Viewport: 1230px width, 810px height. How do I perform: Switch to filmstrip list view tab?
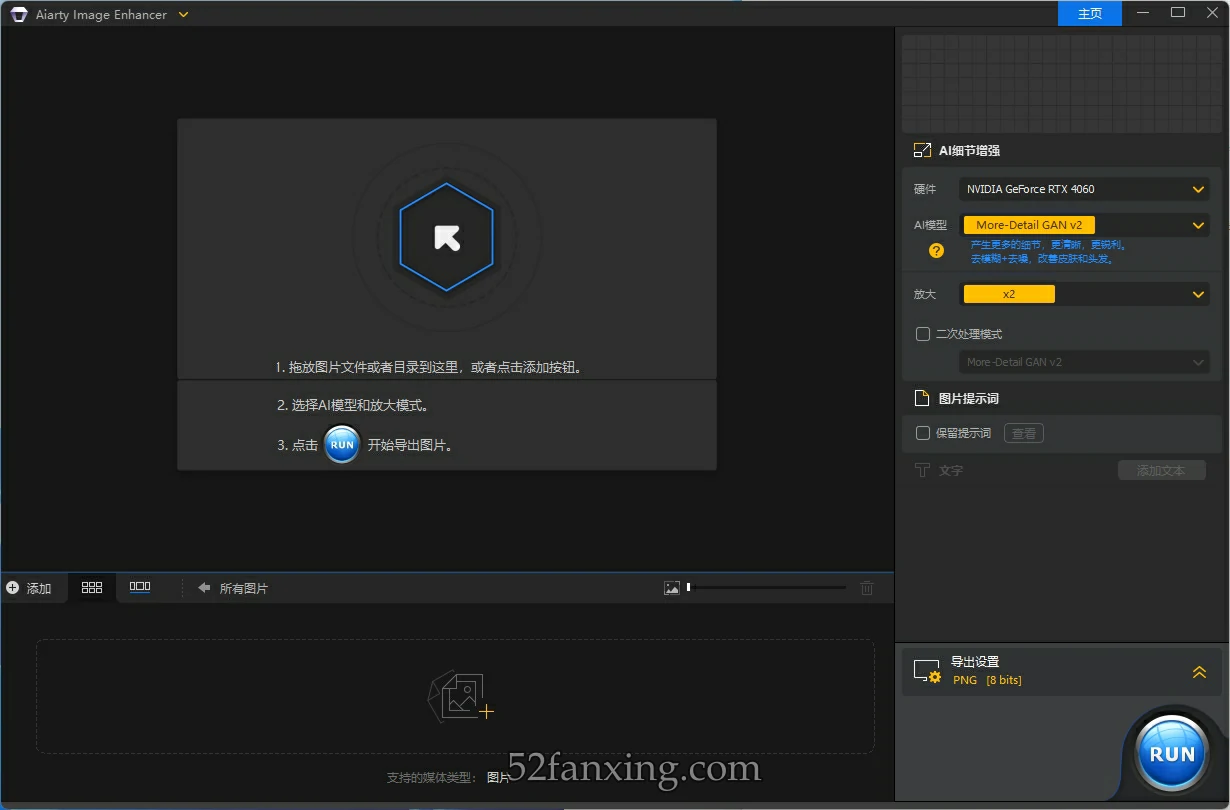pos(140,588)
